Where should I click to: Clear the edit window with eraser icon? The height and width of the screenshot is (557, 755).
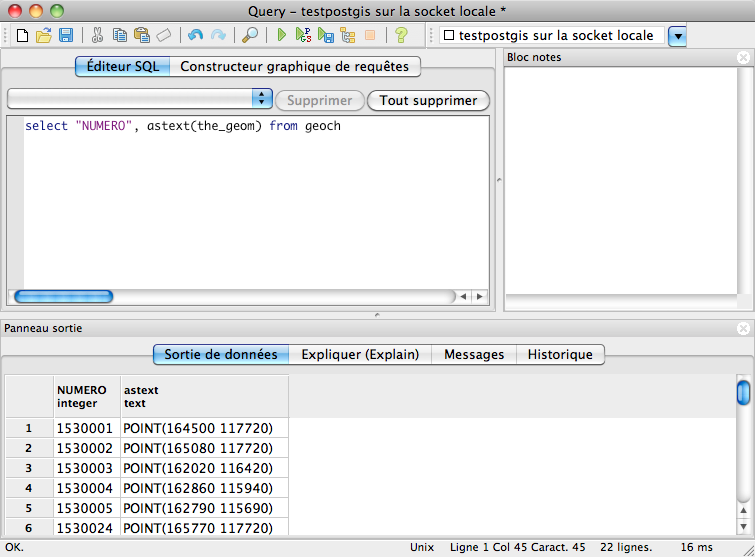click(163, 35)
